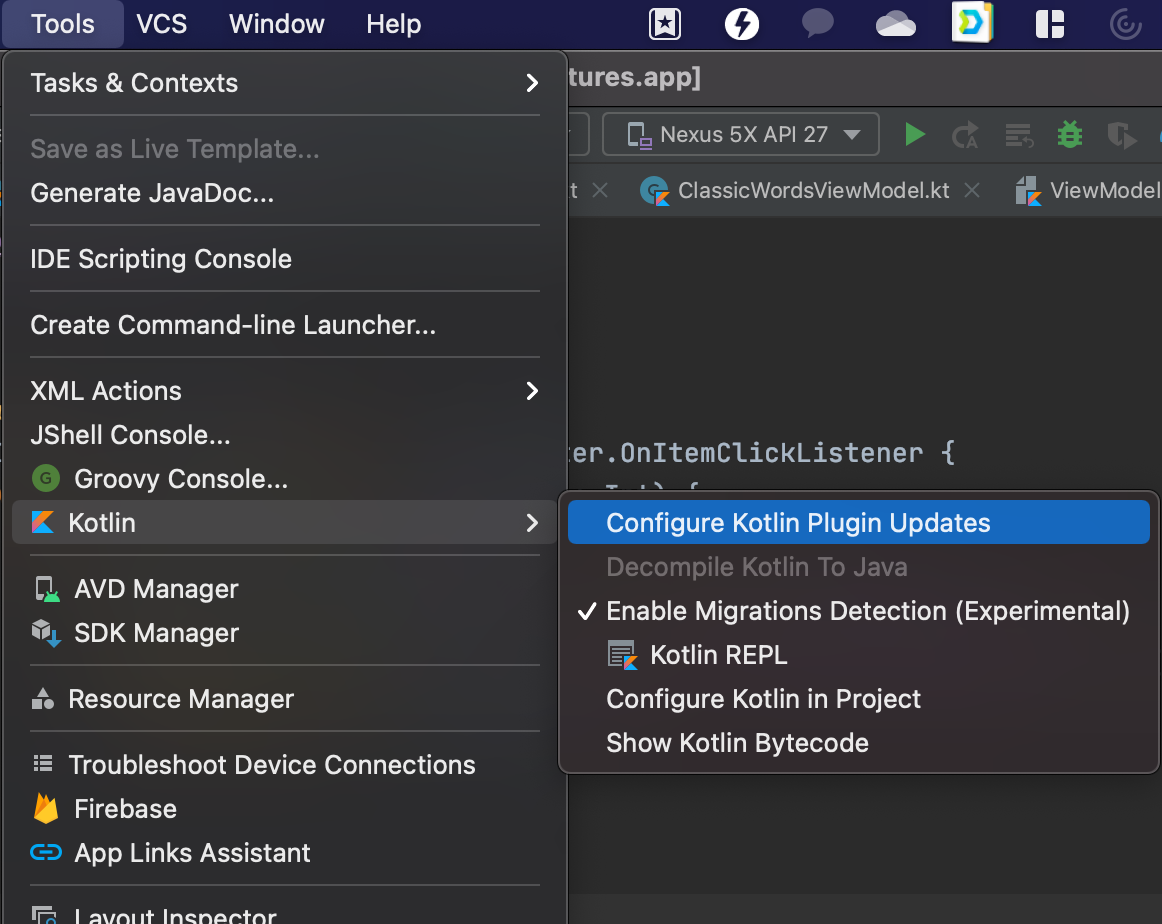The image size is (1162, 924).
Task: Click the Kotlin REPL icon
Action: coord(623,655)
